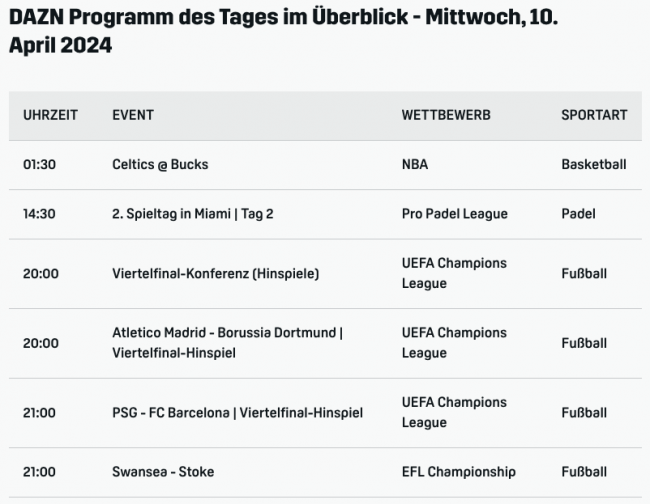Select the Padel sport type cell

point(578,213)
